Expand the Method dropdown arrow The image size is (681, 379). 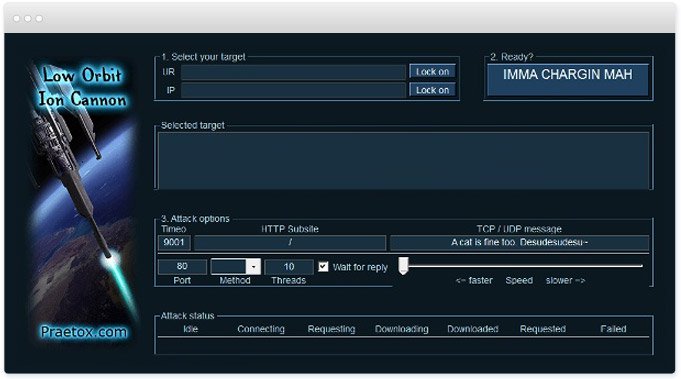253,267
